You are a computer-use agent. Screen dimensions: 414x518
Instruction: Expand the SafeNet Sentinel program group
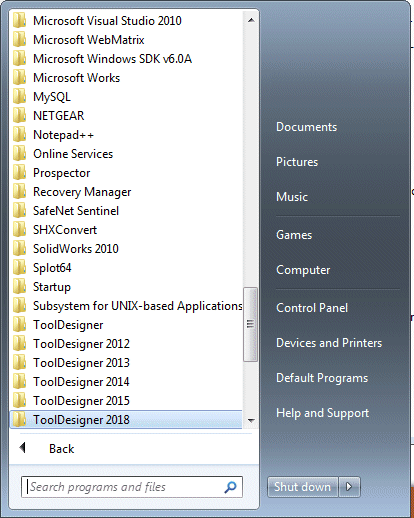pyautogui.click(x=126, y=211)
